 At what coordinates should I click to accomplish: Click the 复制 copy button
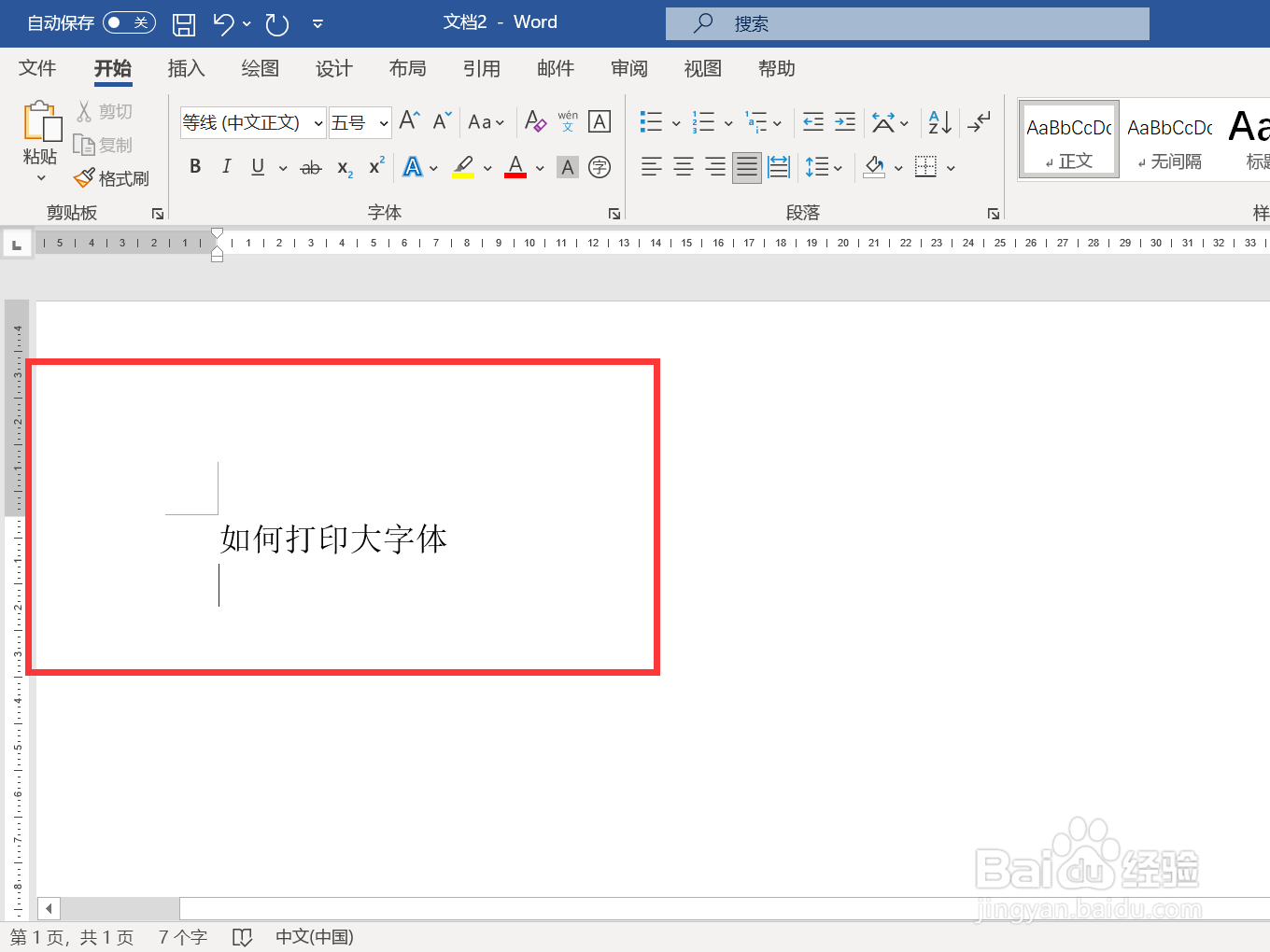[x=104, y=145]
